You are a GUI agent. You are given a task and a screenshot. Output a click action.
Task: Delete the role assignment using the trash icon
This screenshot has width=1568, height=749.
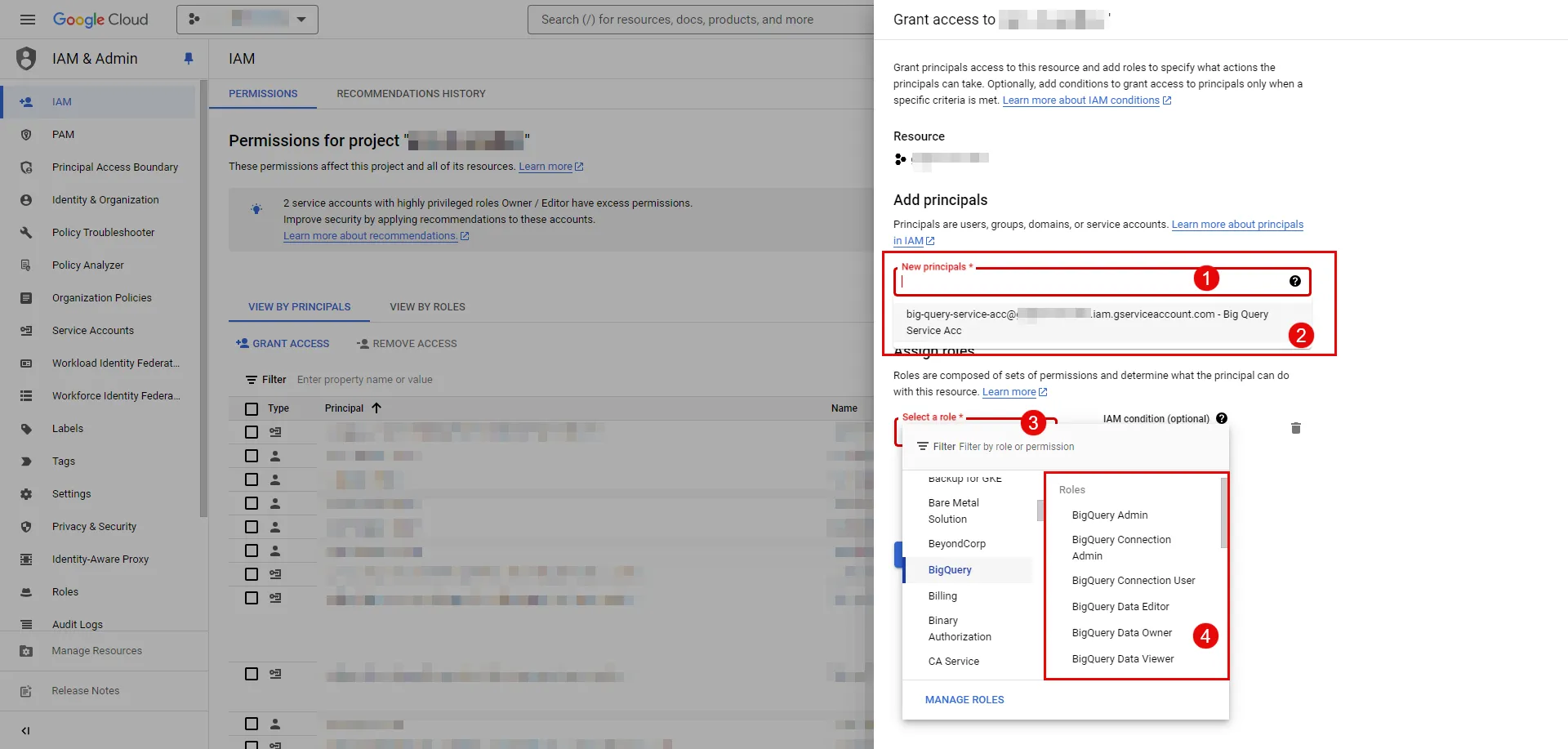1296,427
